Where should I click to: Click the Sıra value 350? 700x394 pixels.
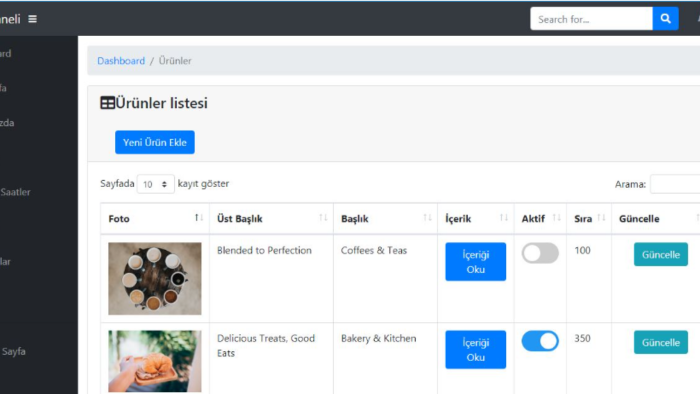pyautogui.click(x=582, y=338)
